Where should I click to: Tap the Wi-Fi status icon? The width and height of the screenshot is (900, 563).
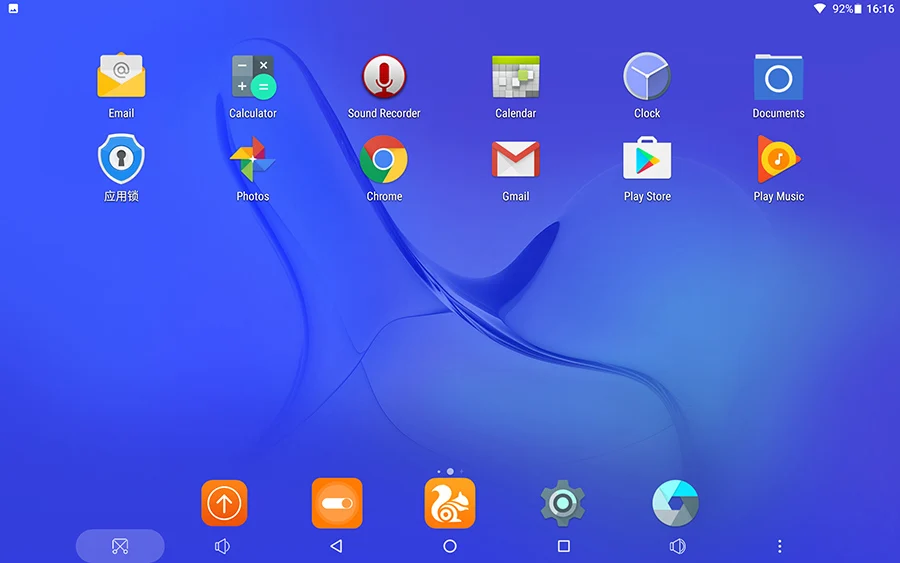(x=820, y=9)
